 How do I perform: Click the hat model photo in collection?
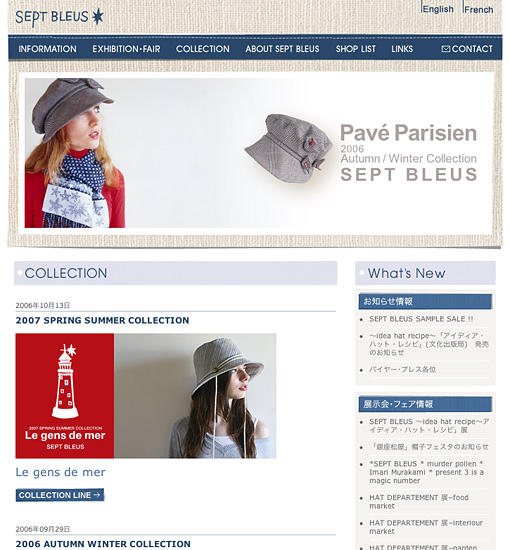point(195,396)
